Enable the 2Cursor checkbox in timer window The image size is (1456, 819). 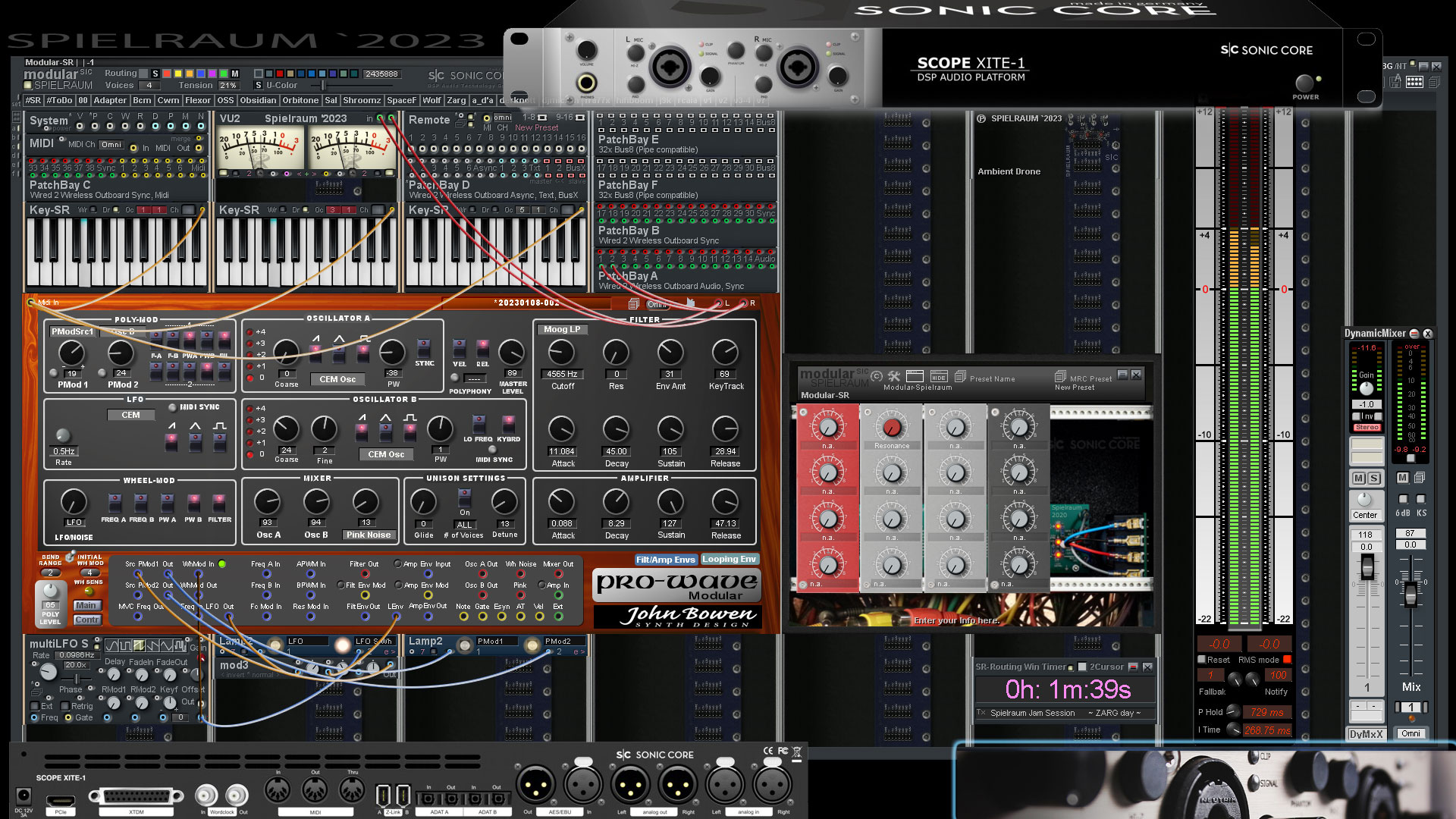1082,667
